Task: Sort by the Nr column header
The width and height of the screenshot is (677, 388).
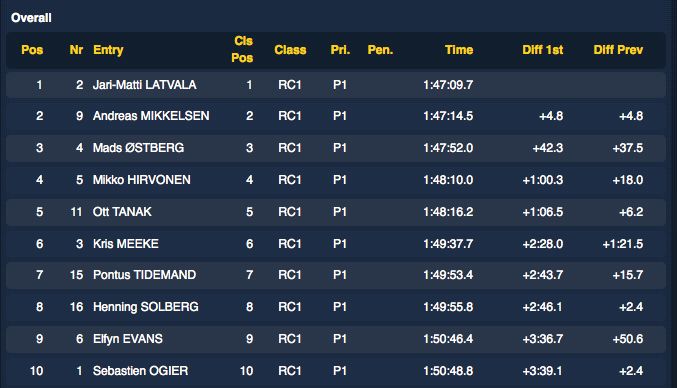Action: (x=76, y=50)
